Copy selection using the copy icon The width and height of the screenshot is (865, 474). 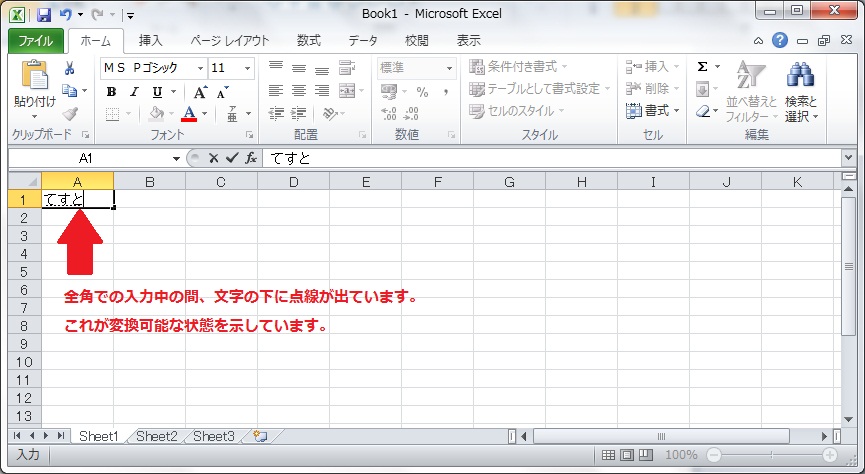[x=70, y=90]
